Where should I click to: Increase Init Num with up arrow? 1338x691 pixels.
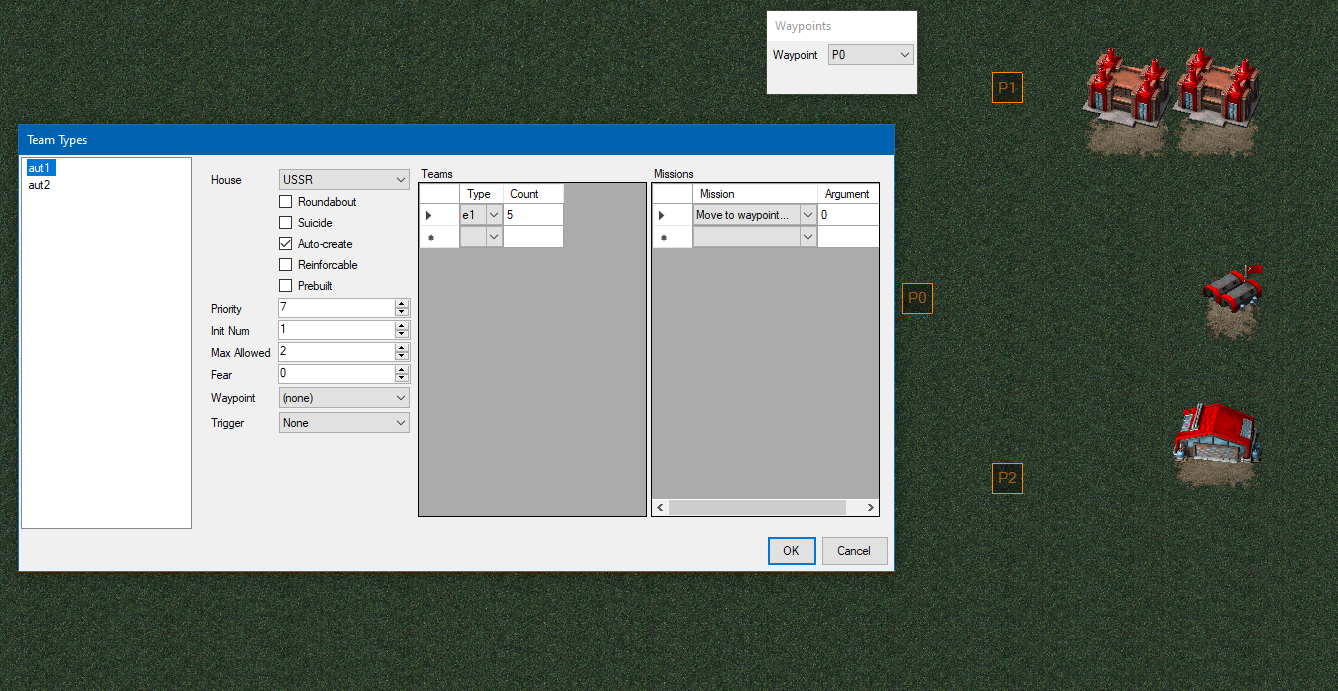click(402, 326)
